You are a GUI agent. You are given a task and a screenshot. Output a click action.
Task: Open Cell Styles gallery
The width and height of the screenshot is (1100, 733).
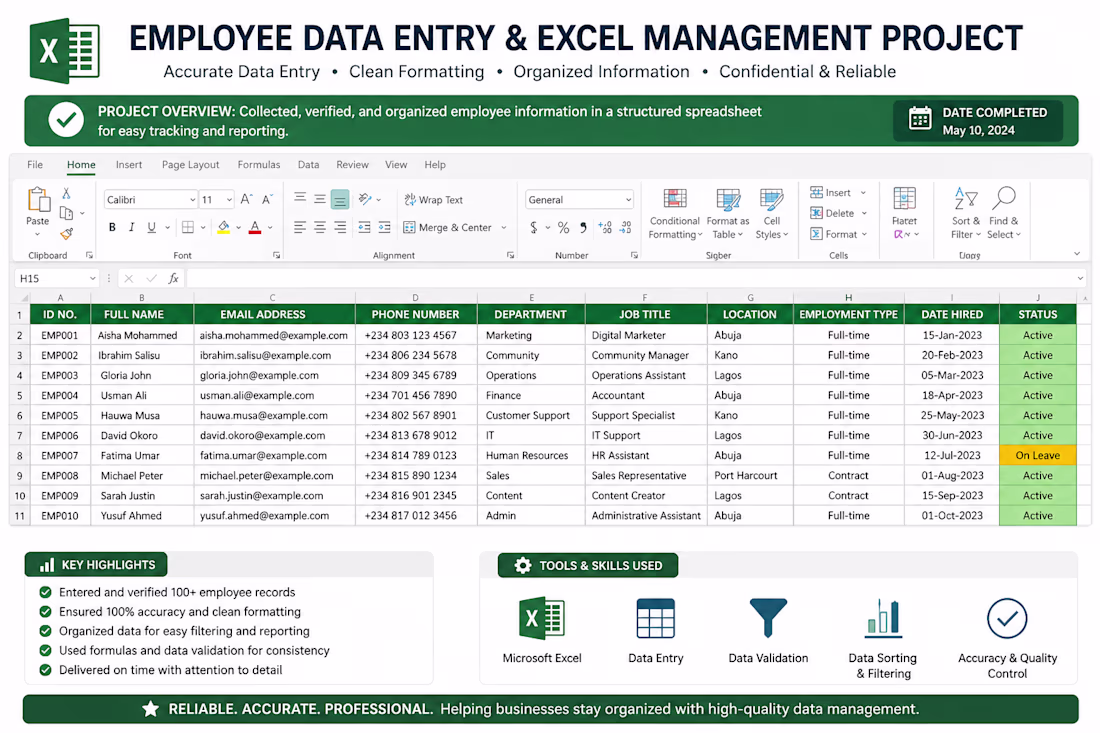pyautogui.click(x=772, y=214)
